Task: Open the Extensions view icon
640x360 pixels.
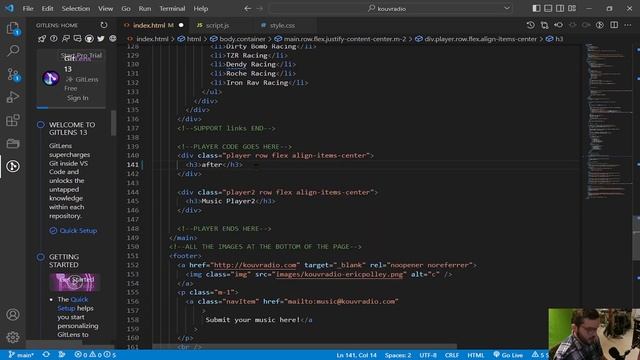Action: (13, 120)
